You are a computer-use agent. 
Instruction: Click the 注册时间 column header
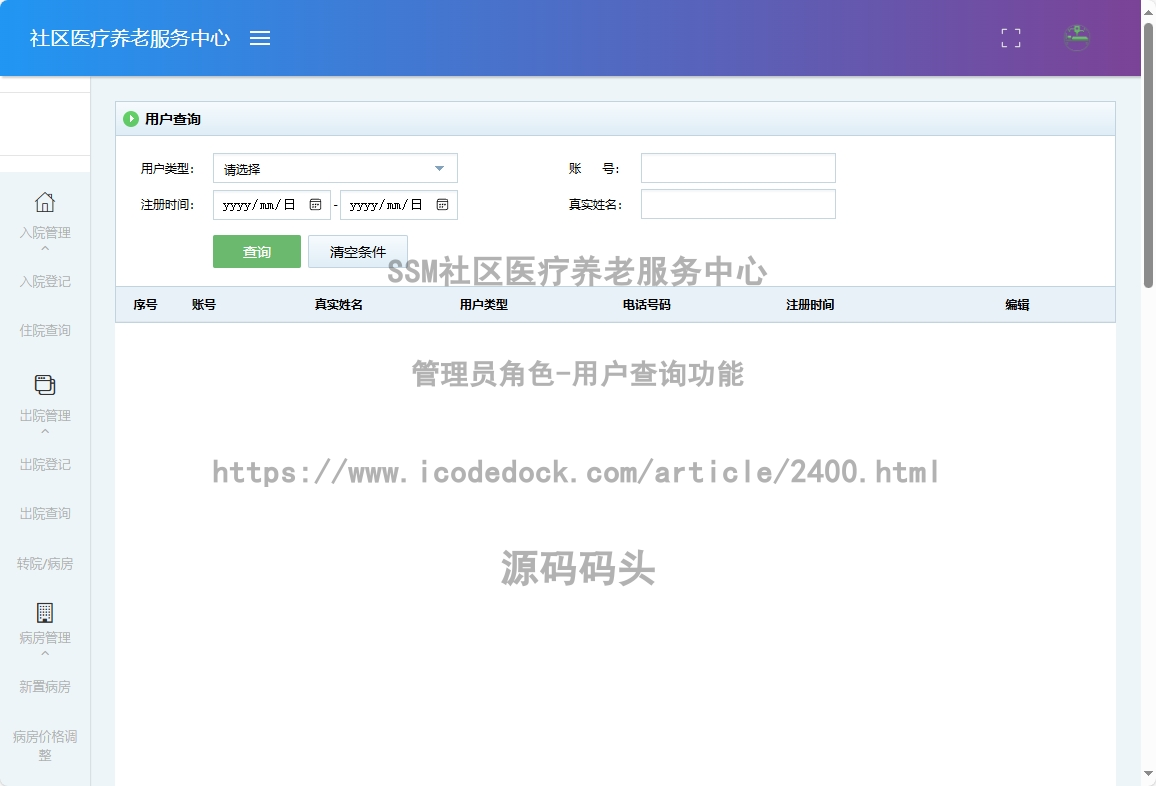pyautogui.click(x=809, y=305)
